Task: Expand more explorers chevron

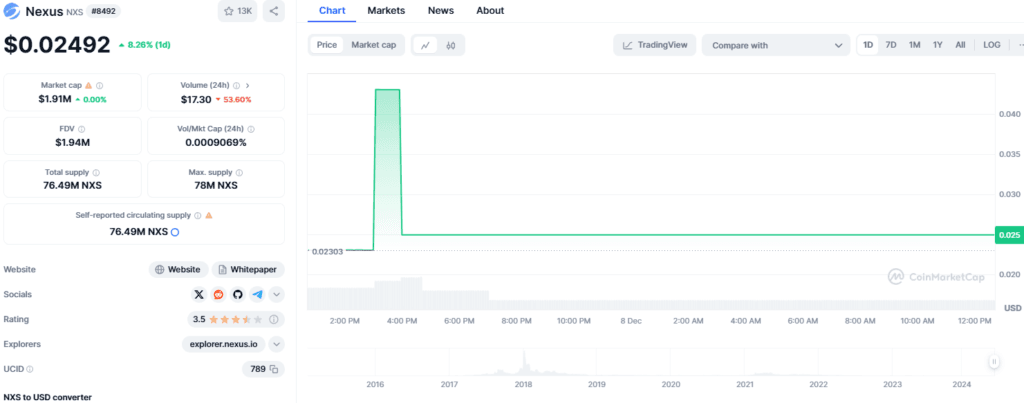Action: click(x=277, y=344)
